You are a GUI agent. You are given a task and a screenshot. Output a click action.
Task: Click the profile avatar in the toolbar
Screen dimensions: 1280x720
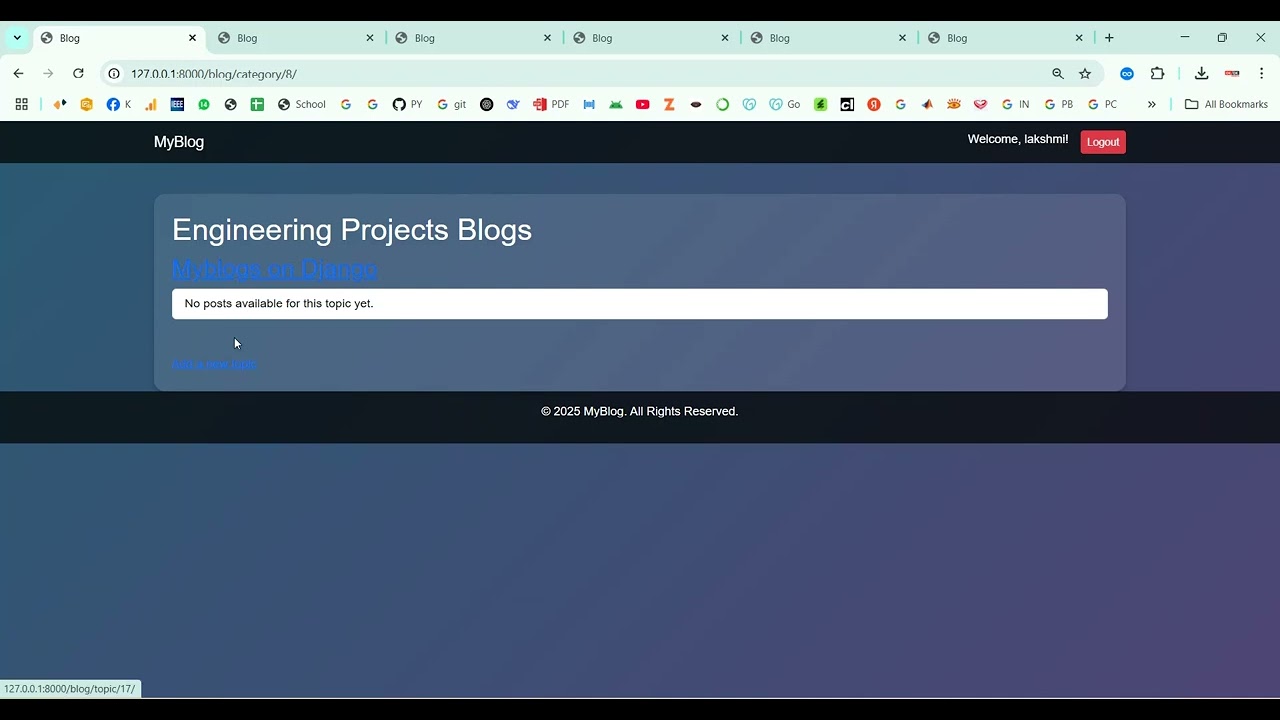tap(1232, 73)
